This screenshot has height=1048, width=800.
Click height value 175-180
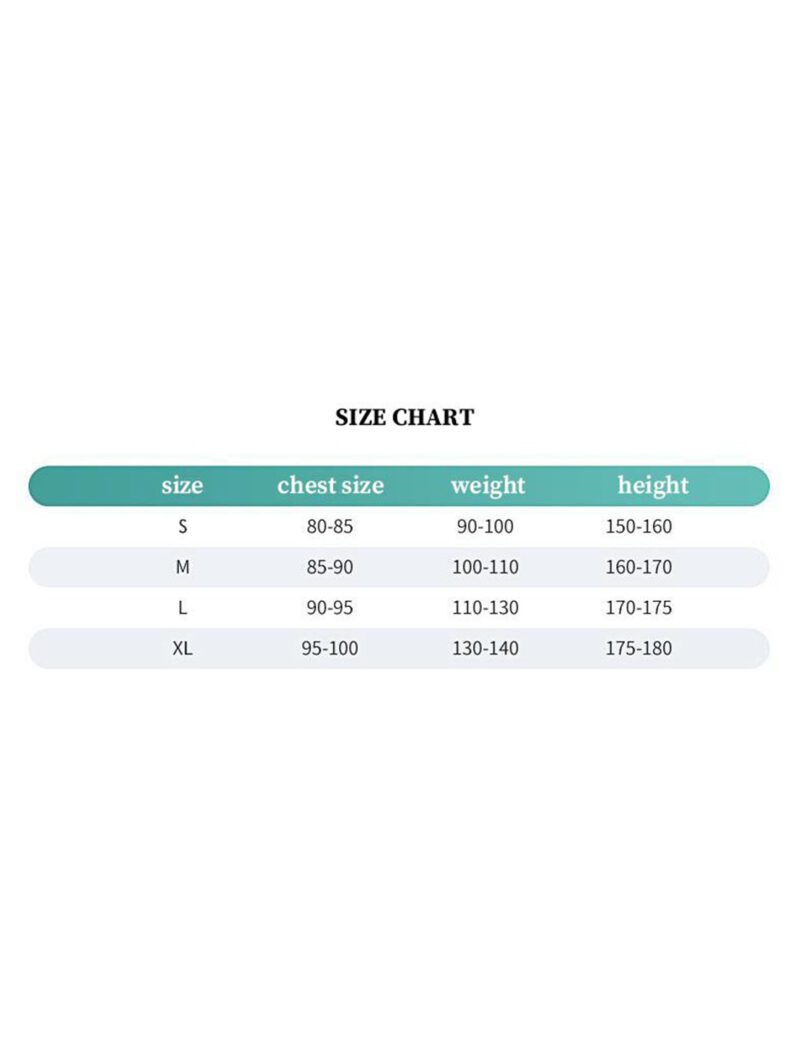click(639, 648)
